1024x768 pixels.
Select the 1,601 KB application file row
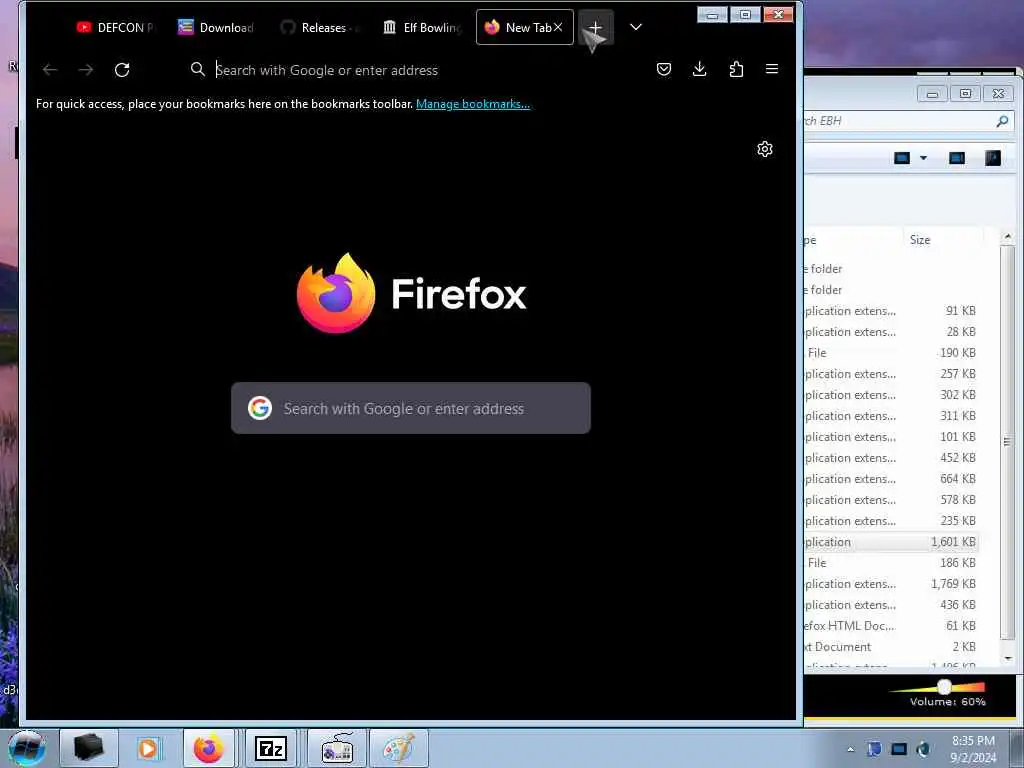pyautogui.click(x=891, y=541)
